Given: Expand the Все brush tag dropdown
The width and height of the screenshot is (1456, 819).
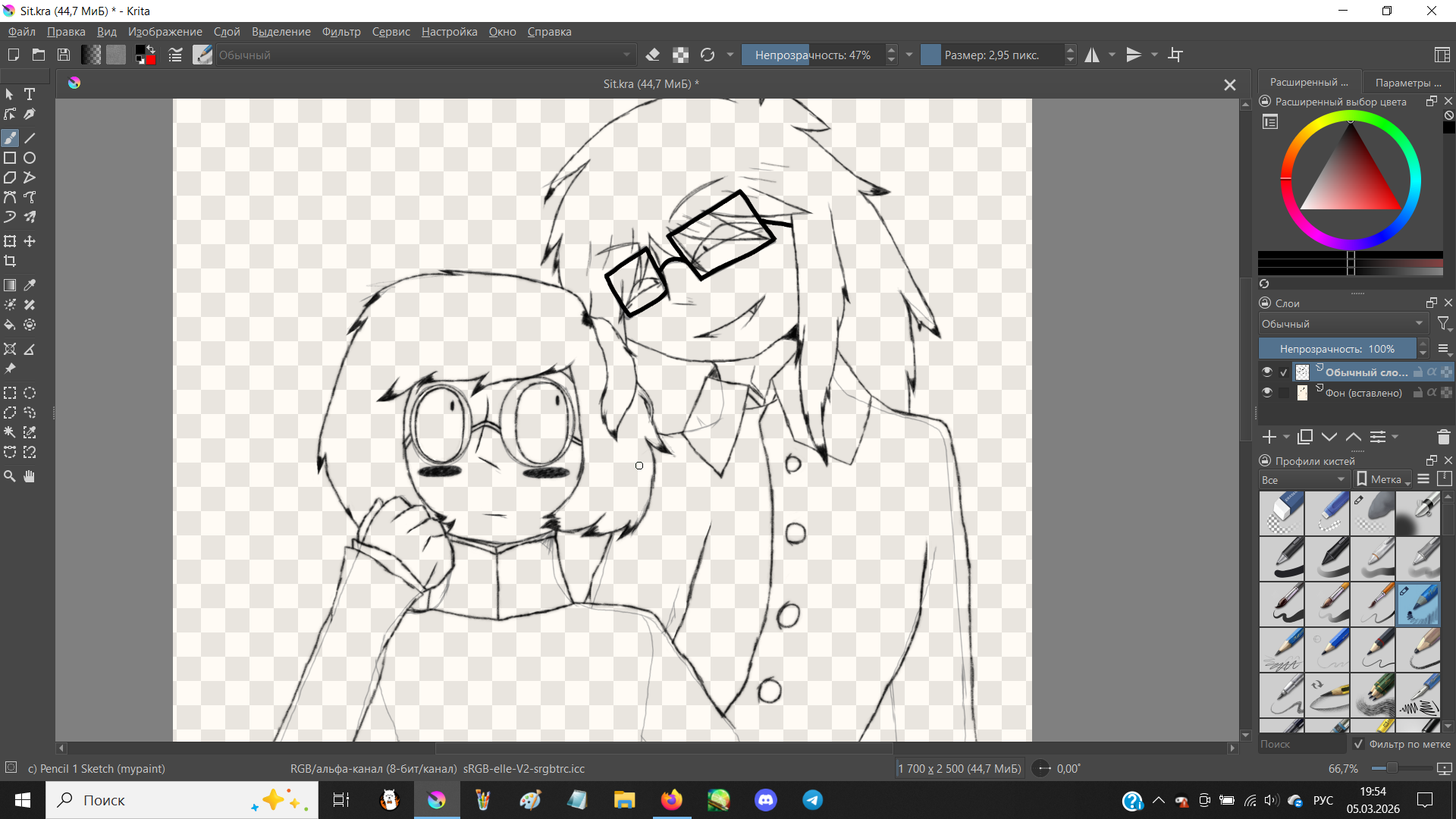Looking at the screenshot, I should click(x=1303, y=479).
